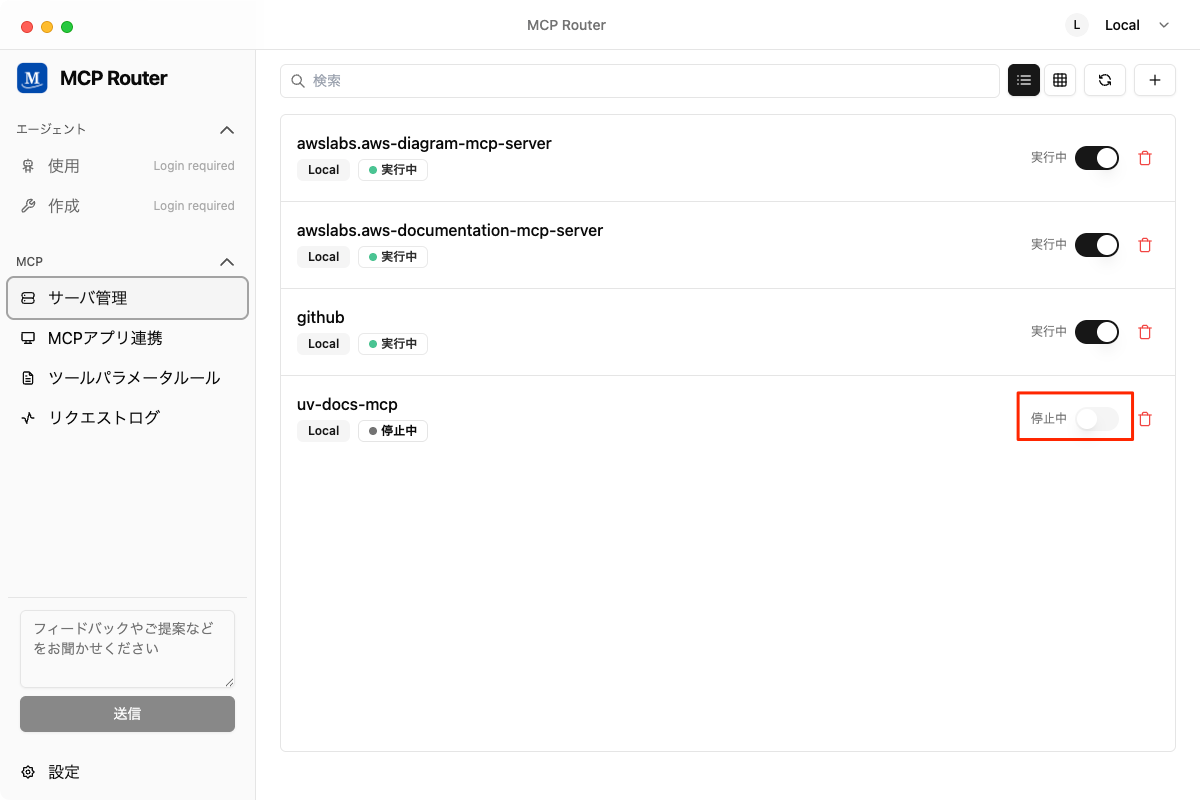Open サーバ管理 menu item
Viewport: 1200px width, 800px height.
tap(127, 298)
